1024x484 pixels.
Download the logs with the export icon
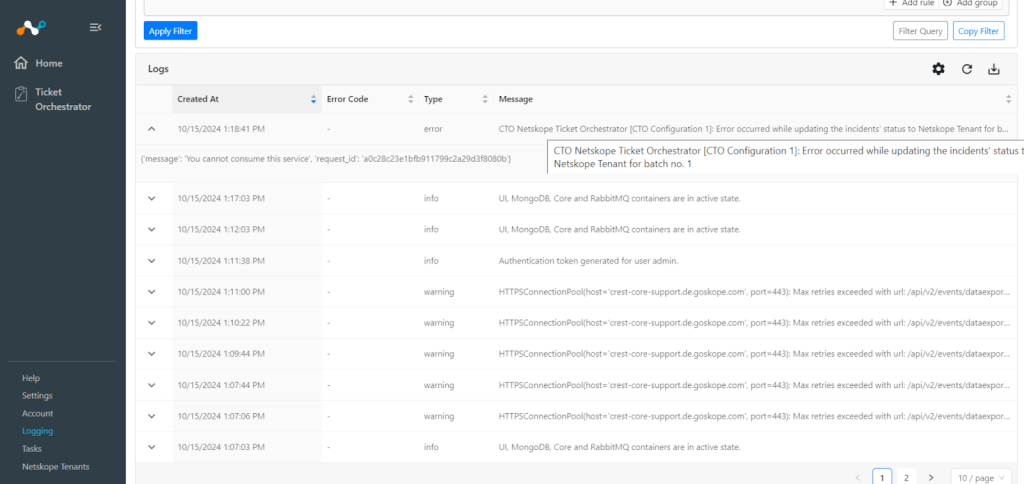(994, 69)
